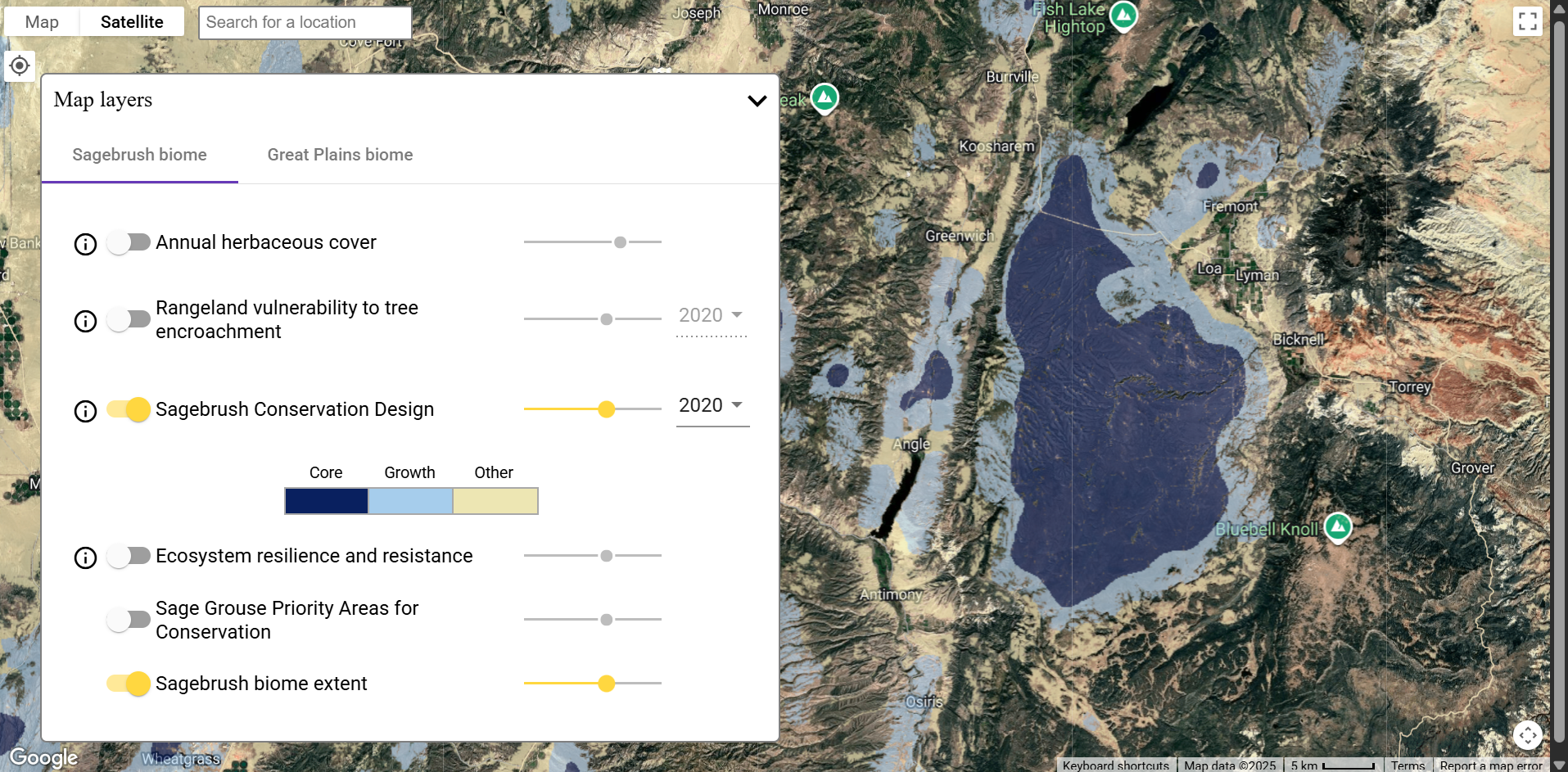The image size is (1568, 772).
Task: Click the my-location target icon
Action: (20, 65)
